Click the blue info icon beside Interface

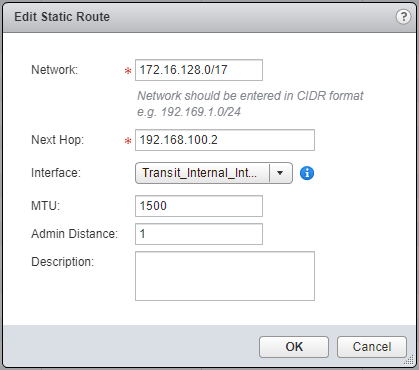307,173
